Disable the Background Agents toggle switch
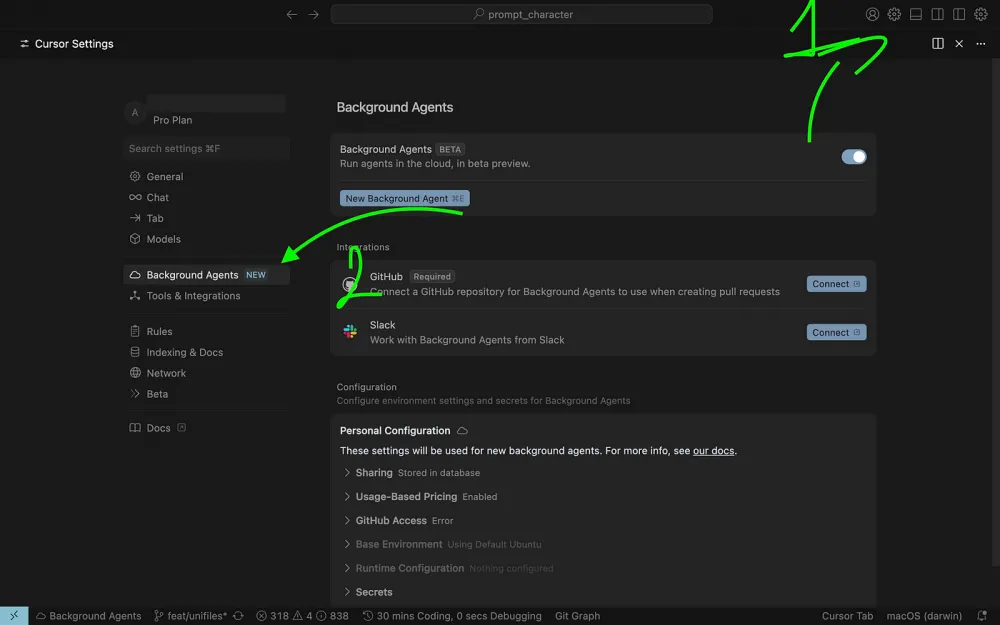 point(854,156)
